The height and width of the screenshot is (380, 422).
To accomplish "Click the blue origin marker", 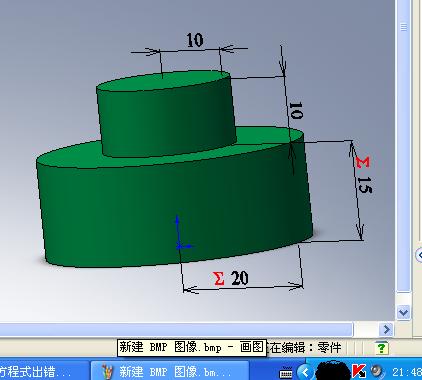I will 180,246.
